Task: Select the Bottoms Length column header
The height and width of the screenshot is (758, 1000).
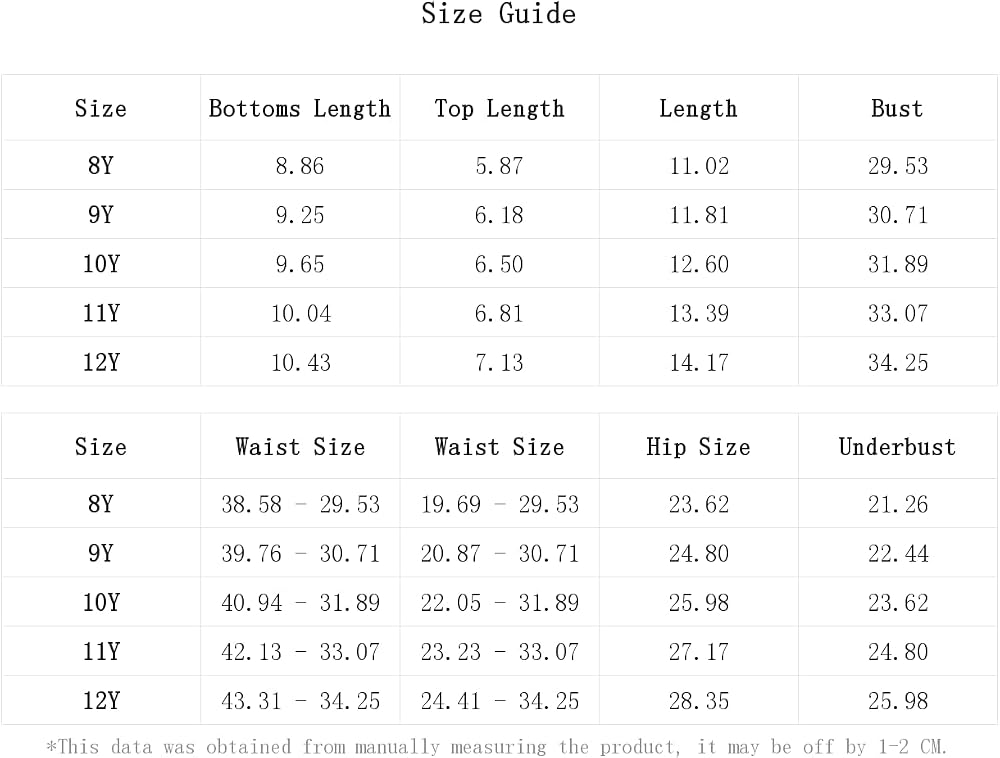Action: pos(300,108)
